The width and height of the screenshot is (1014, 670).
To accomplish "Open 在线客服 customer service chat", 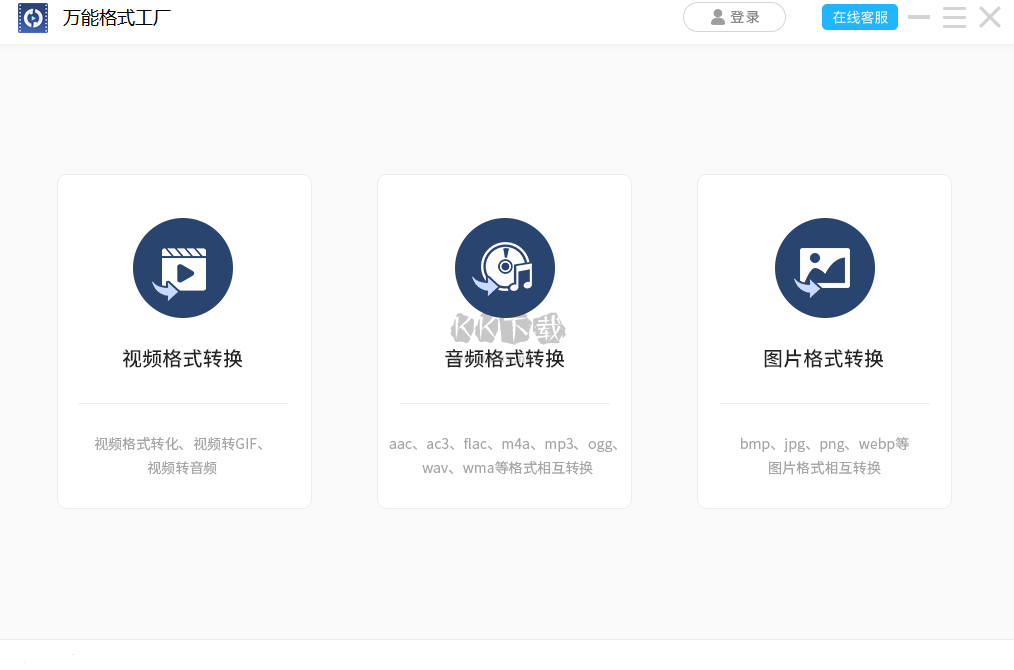I will pyautogui.click(x=860, y=17).
